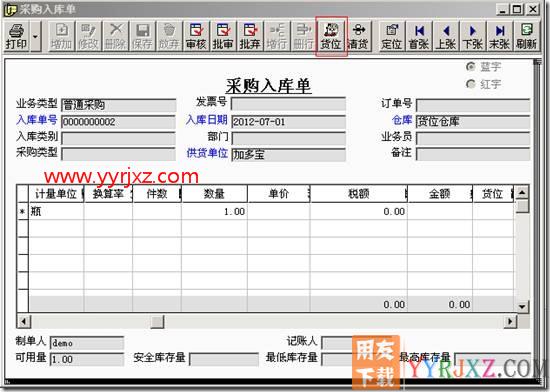Click the 供货单位 field showing 加多宝
The height and width of the screenshot is (392, 550).
click(288, 154)
